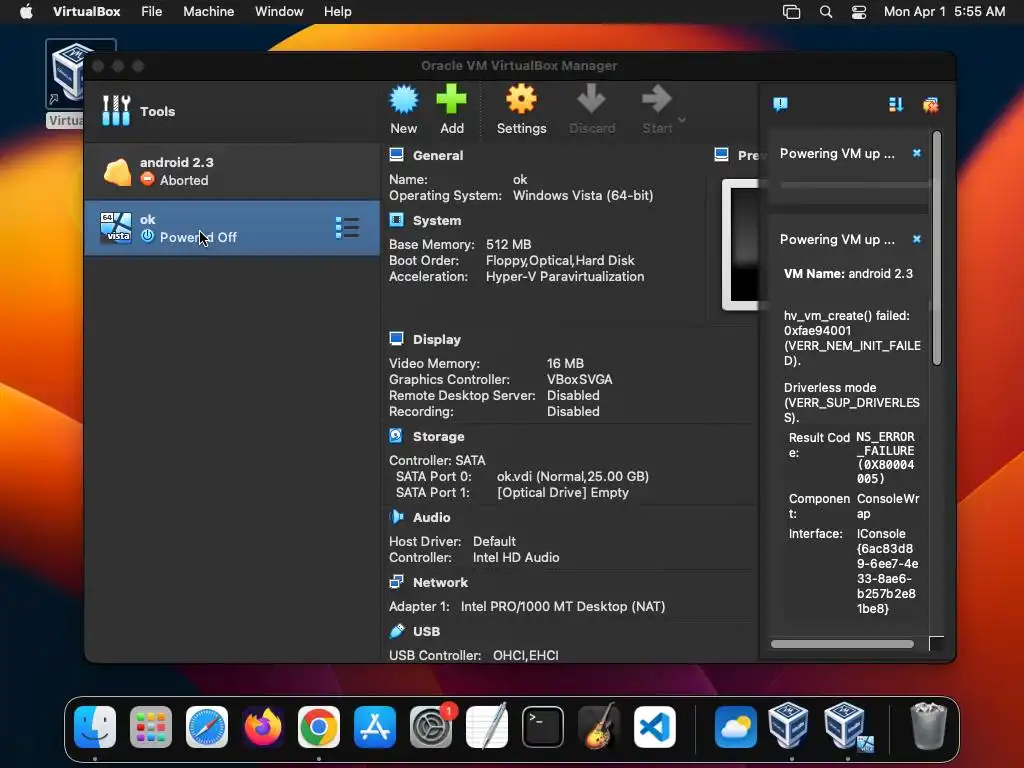Image resolution: width=1024 pixels, height=768 pixels.
Task: Open Safari from the dock
Action: (207, 727)
